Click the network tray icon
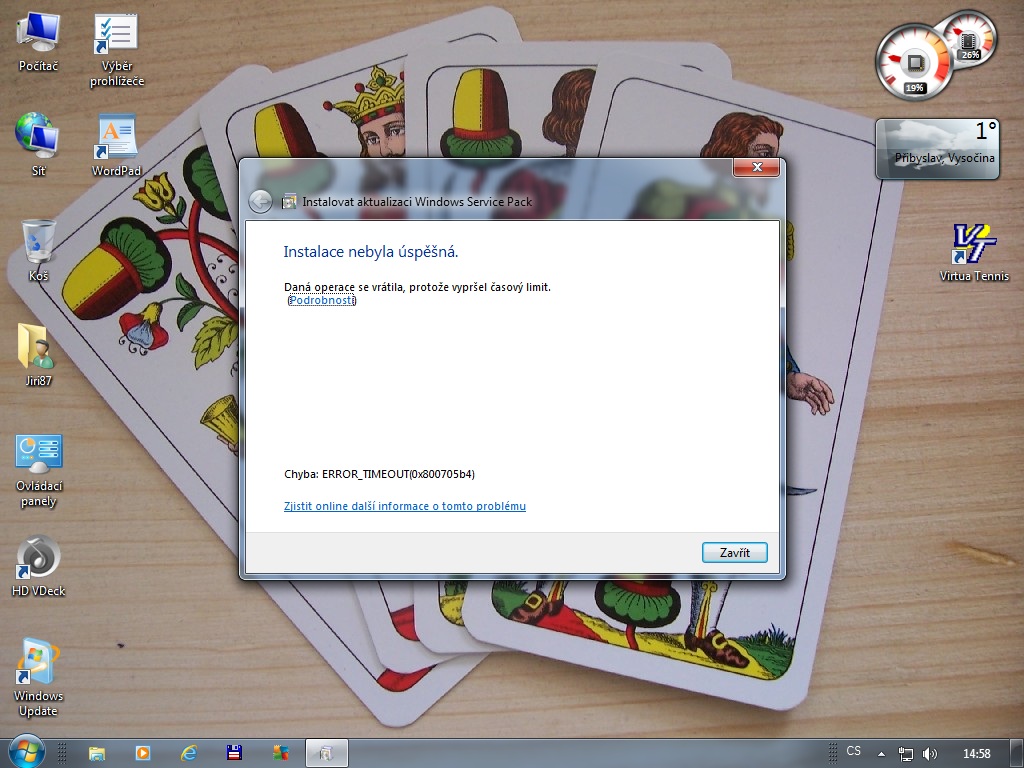Screen dimensions: 1024x768 click(x=905, y=754)
